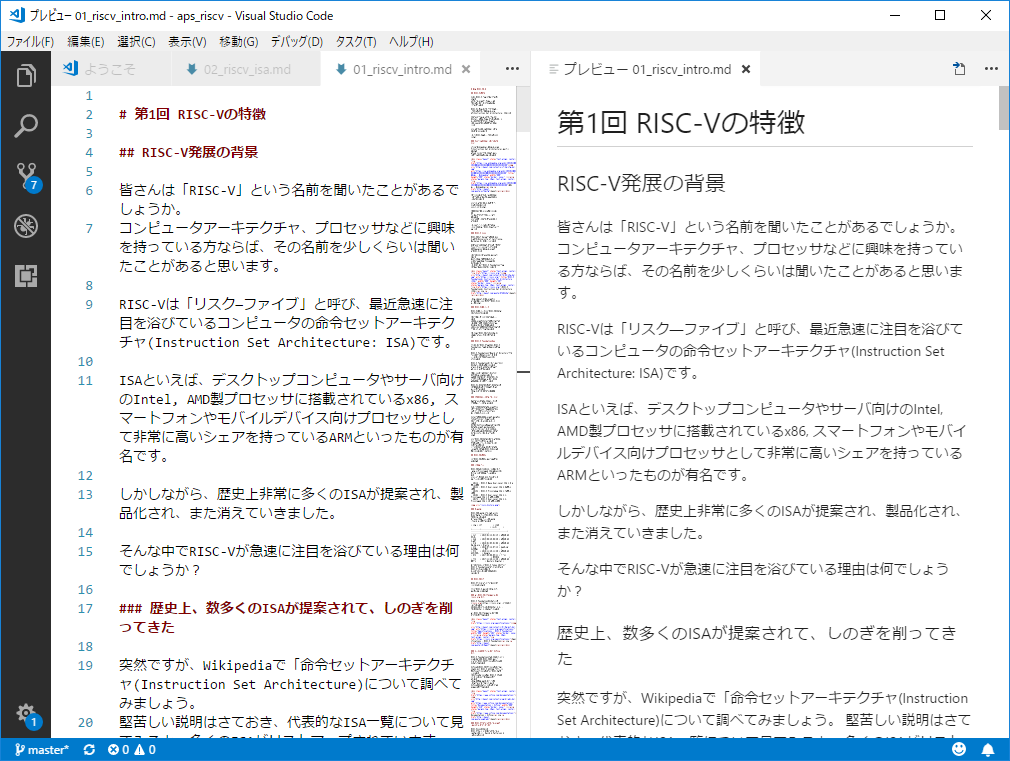
Task: Open more actions menu of editor group
Action: point(512,69)
